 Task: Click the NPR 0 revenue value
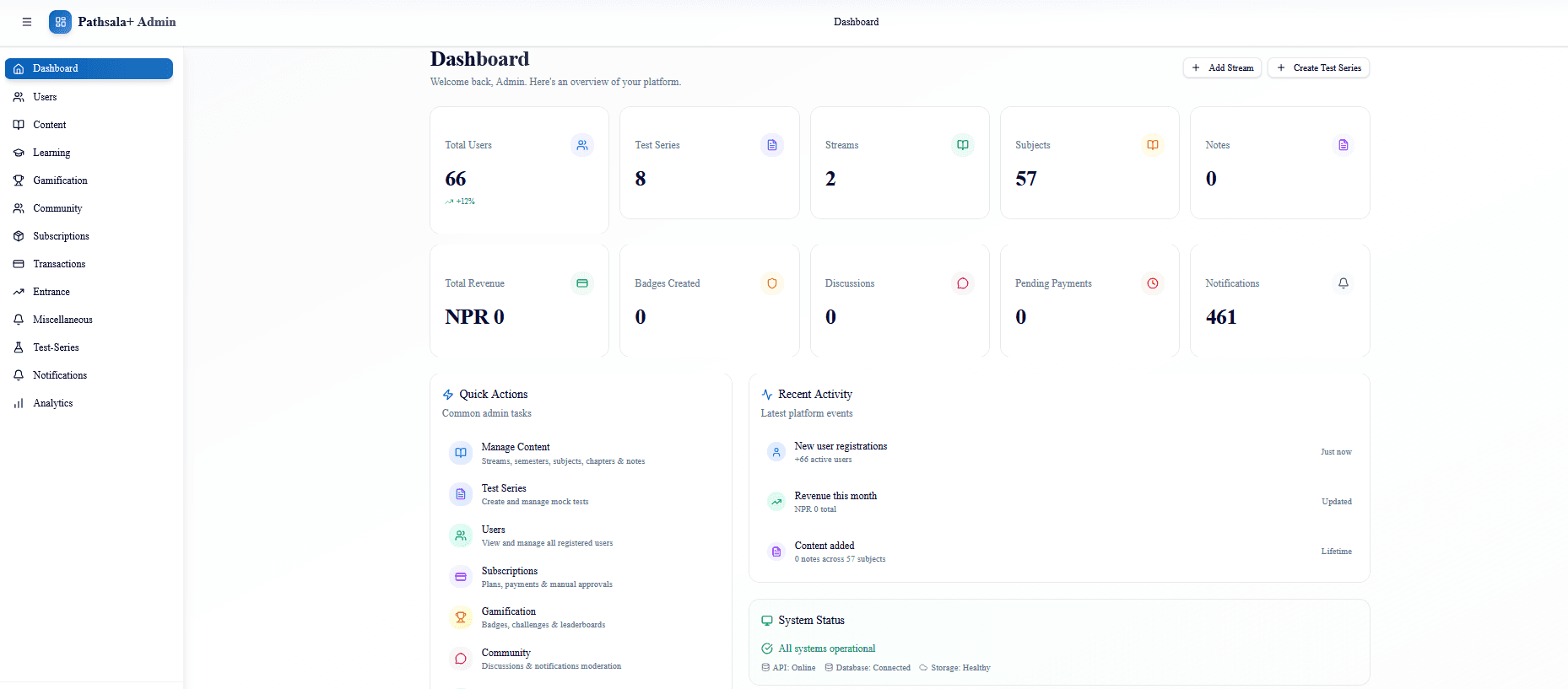tap(475, 317)
